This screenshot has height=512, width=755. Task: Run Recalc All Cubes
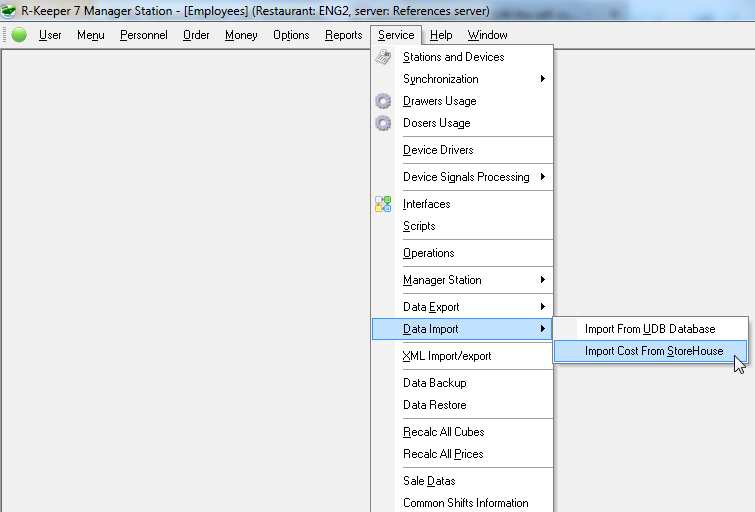click(x=462, y=433)
